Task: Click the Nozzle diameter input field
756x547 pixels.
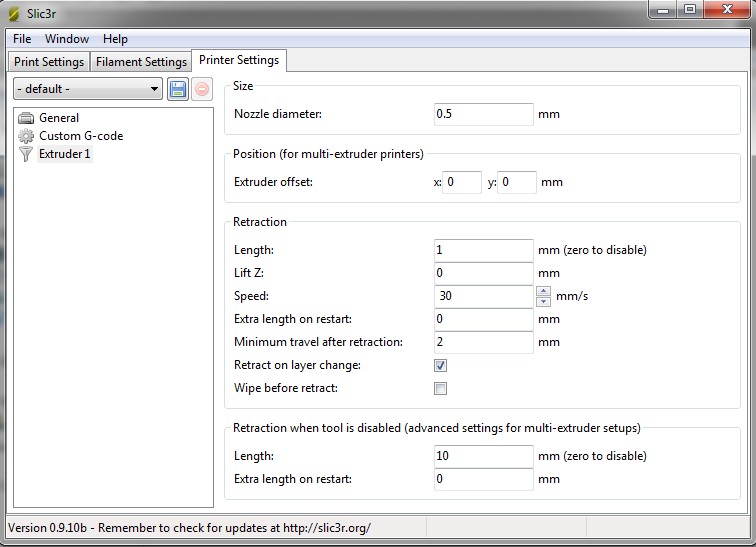Action: click(x=484, y=114)
